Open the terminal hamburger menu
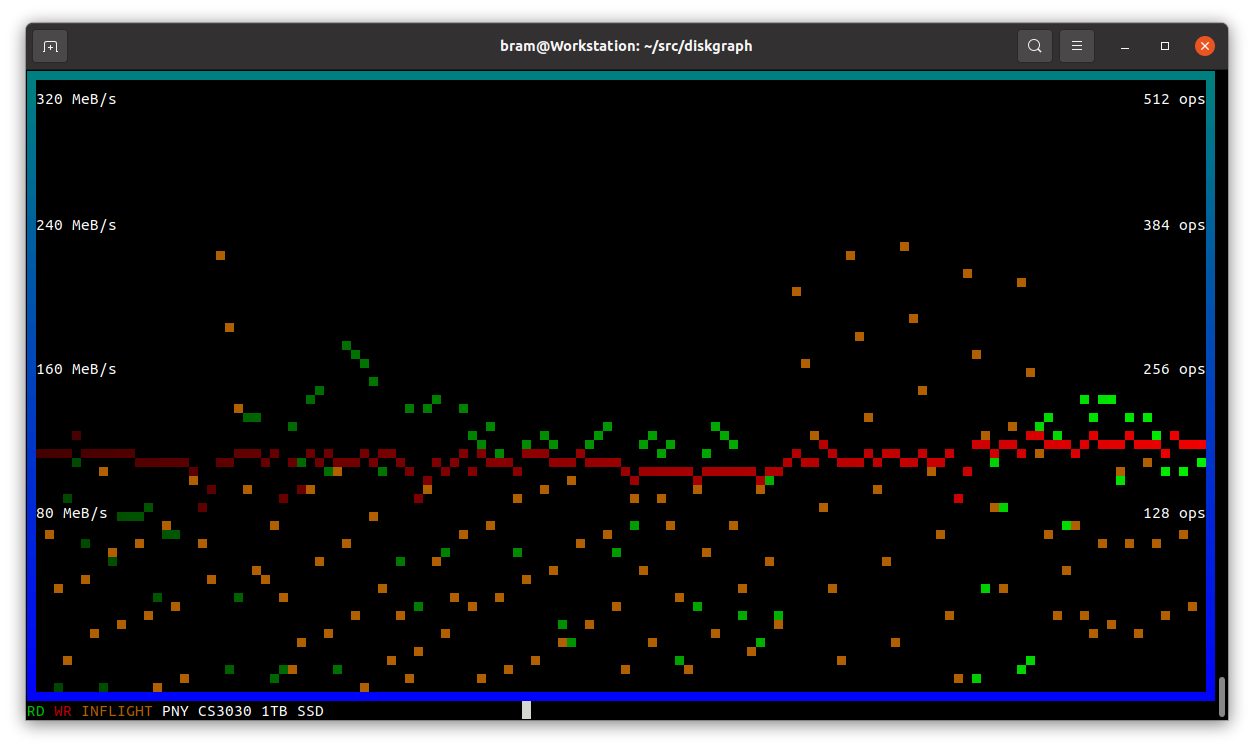 coord(1077,46)
